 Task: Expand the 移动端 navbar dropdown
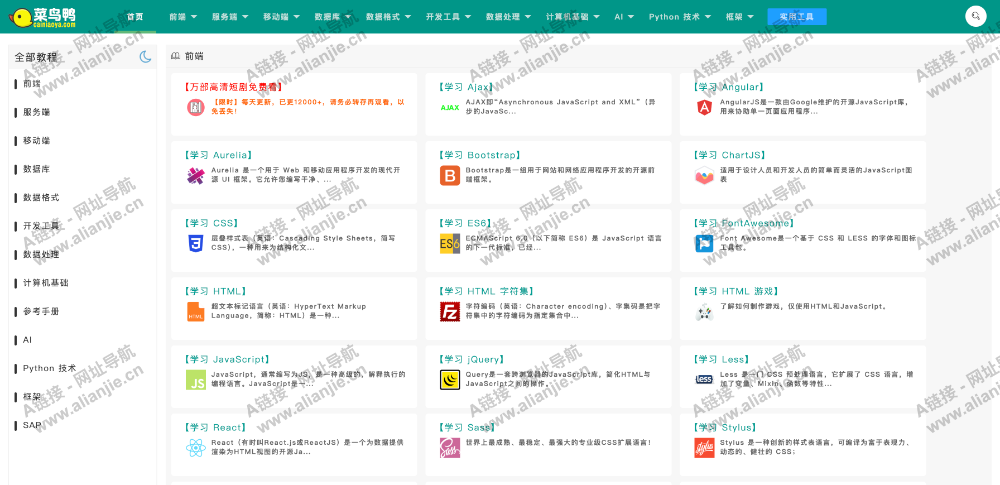[x=281, y=17]
